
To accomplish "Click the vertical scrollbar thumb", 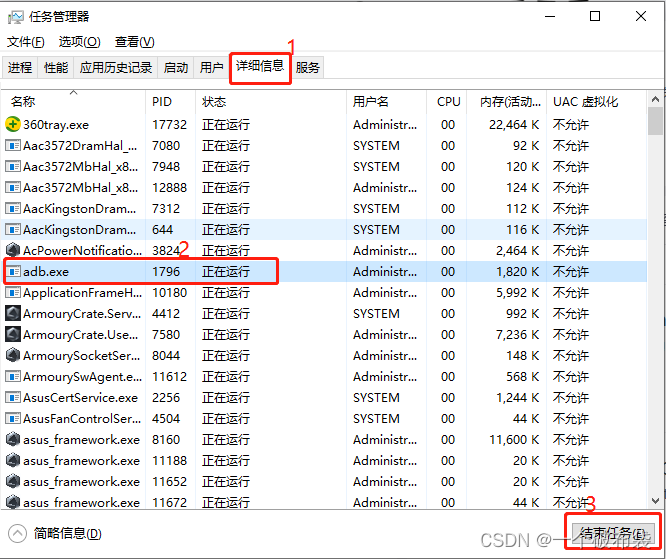I will 655,121.
